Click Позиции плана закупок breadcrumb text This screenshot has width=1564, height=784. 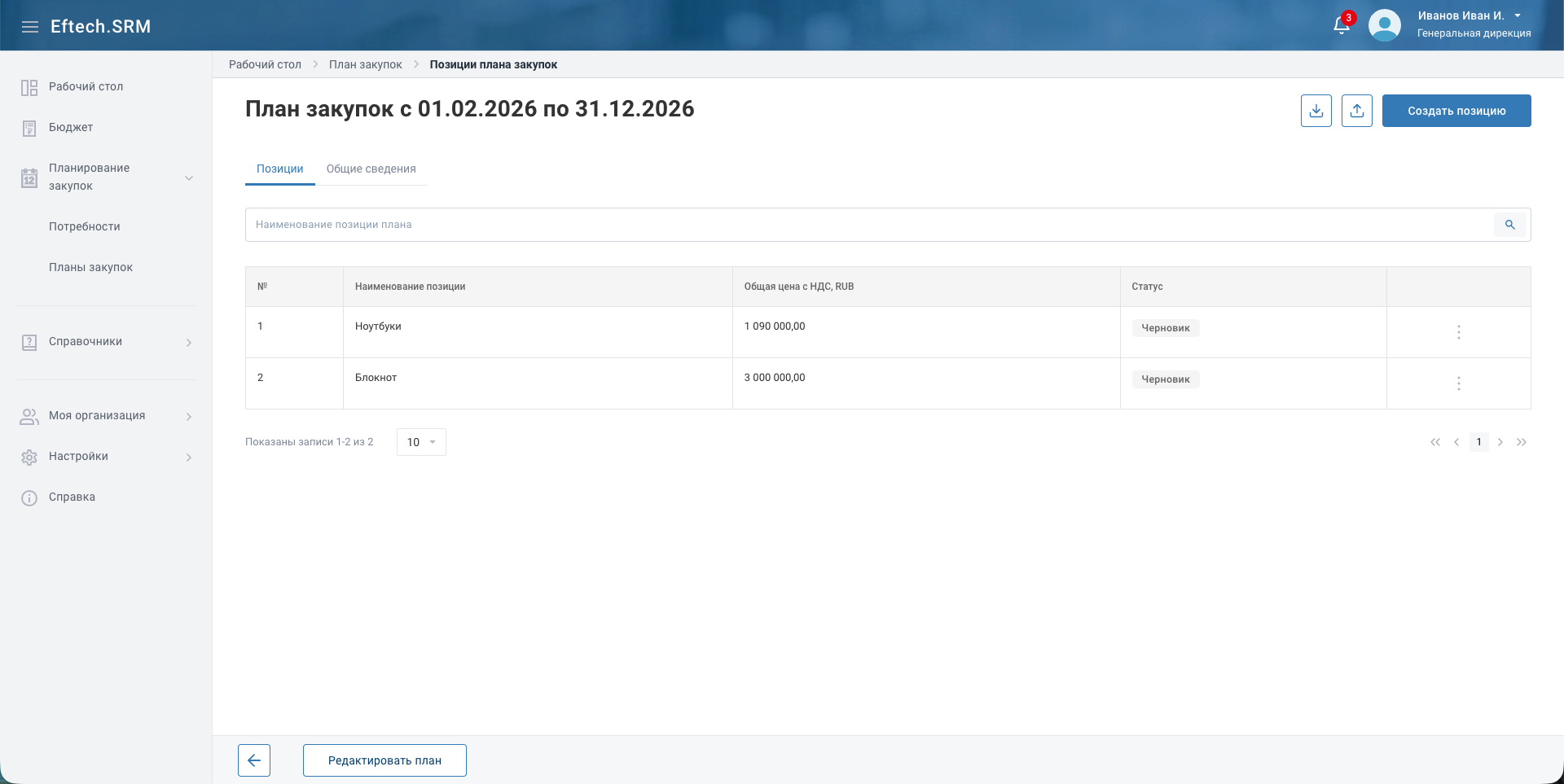coord(494,64)
